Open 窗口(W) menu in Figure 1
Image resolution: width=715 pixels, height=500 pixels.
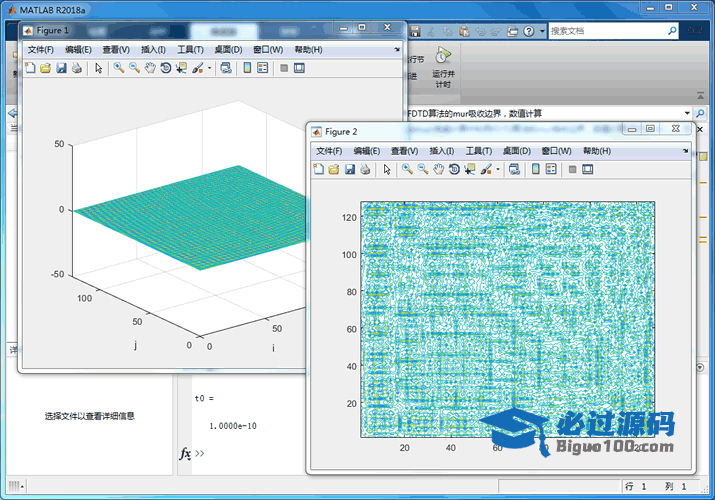click(x=268, y=50)
